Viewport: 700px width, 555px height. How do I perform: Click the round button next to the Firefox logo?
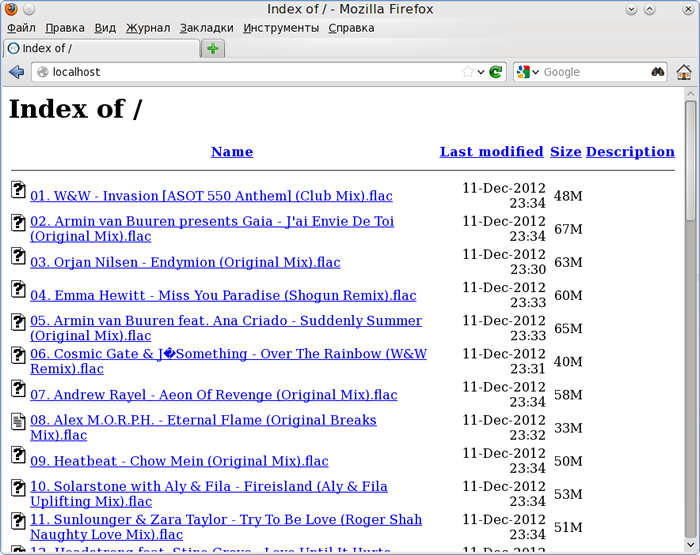click(x=29, y=9)
